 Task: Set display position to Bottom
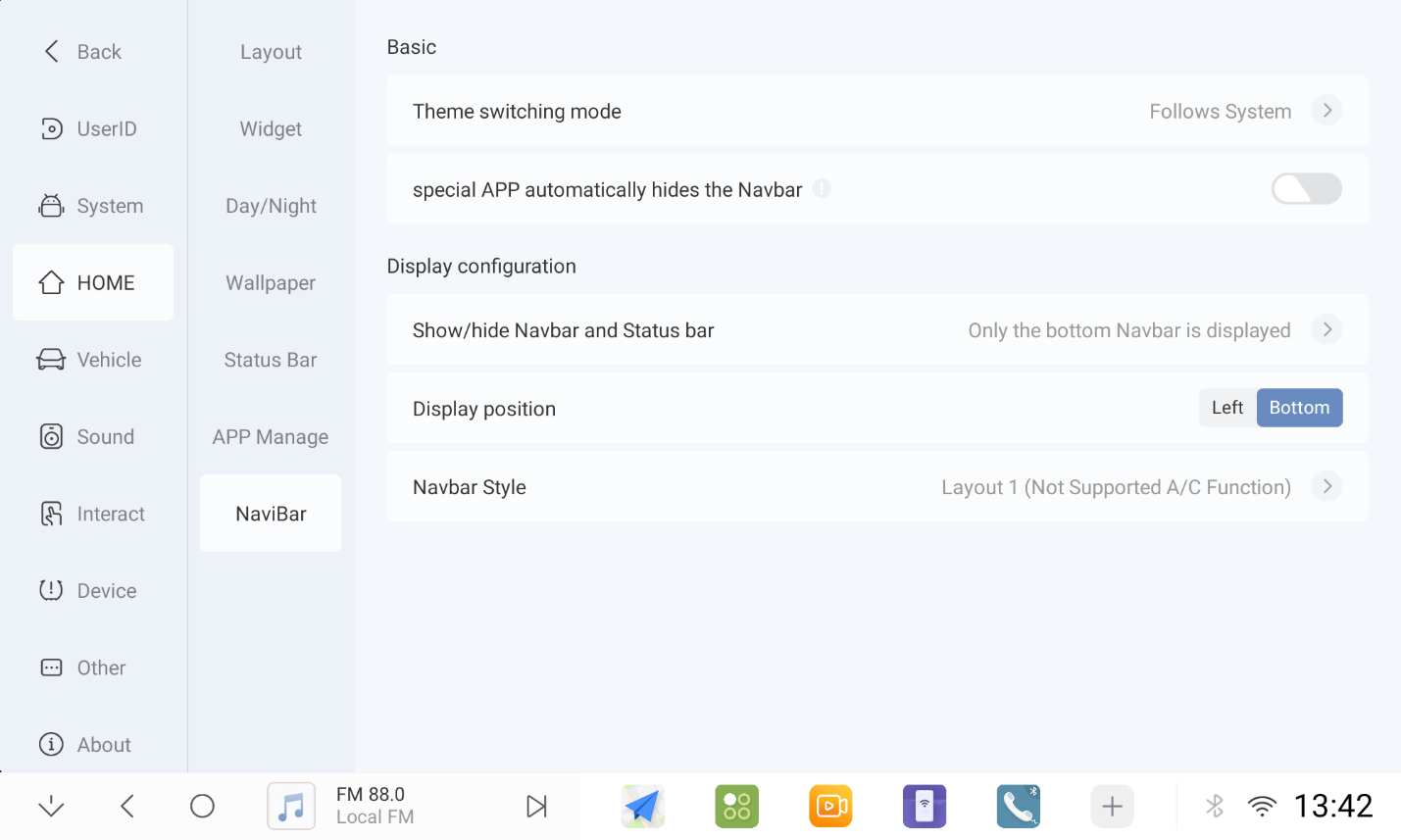coord(1299,408)
